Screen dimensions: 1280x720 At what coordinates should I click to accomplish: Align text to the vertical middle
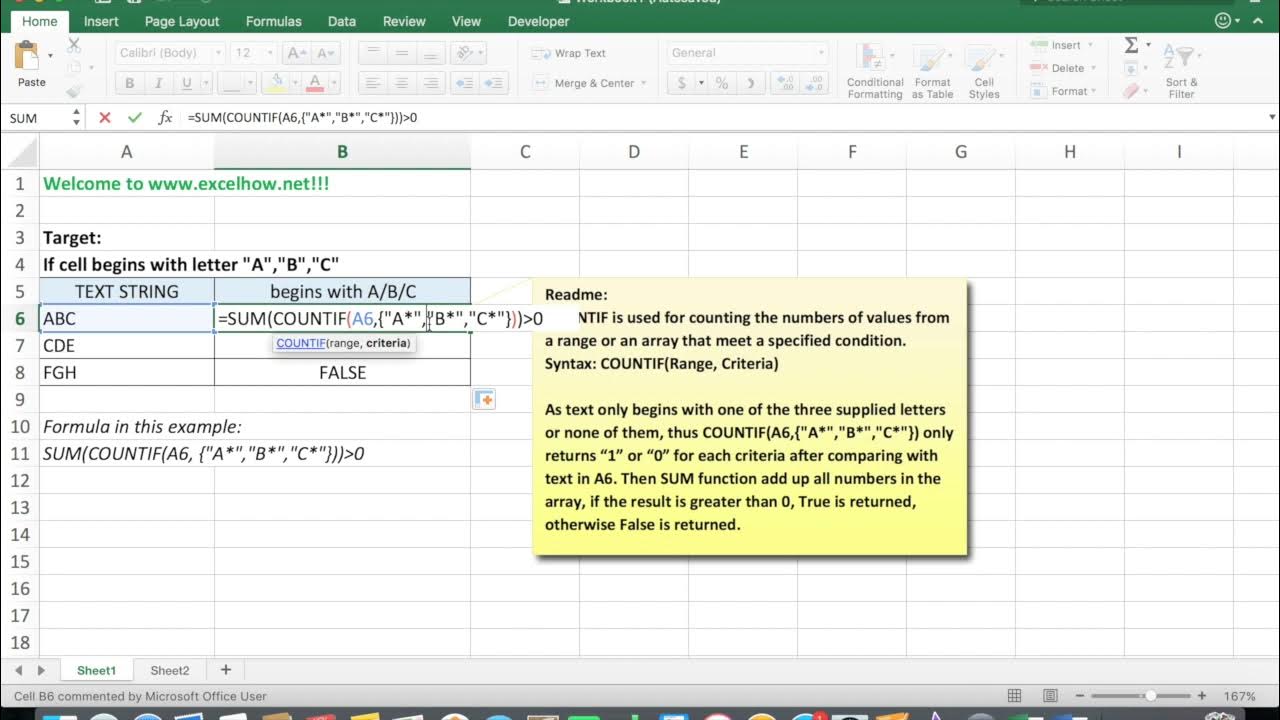(x=401, y=53)
